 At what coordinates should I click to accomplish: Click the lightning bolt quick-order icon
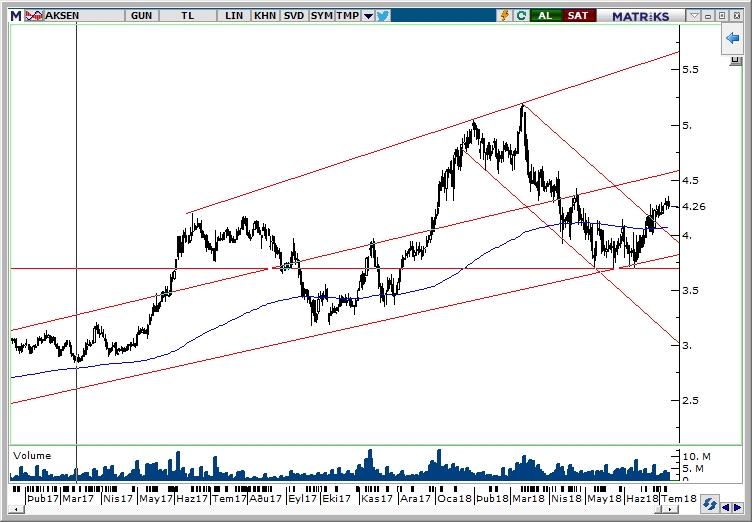click(x=505, y=16)
